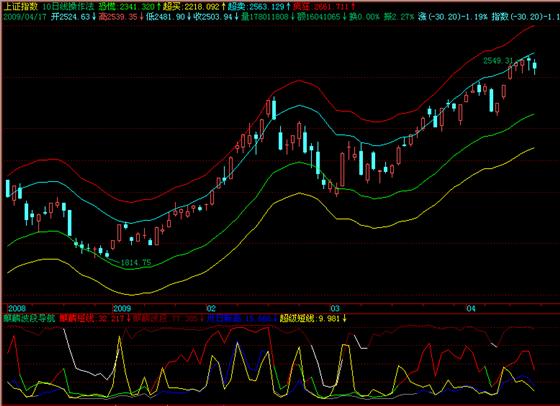Click the 2549.31 high price label

[498, 61]
